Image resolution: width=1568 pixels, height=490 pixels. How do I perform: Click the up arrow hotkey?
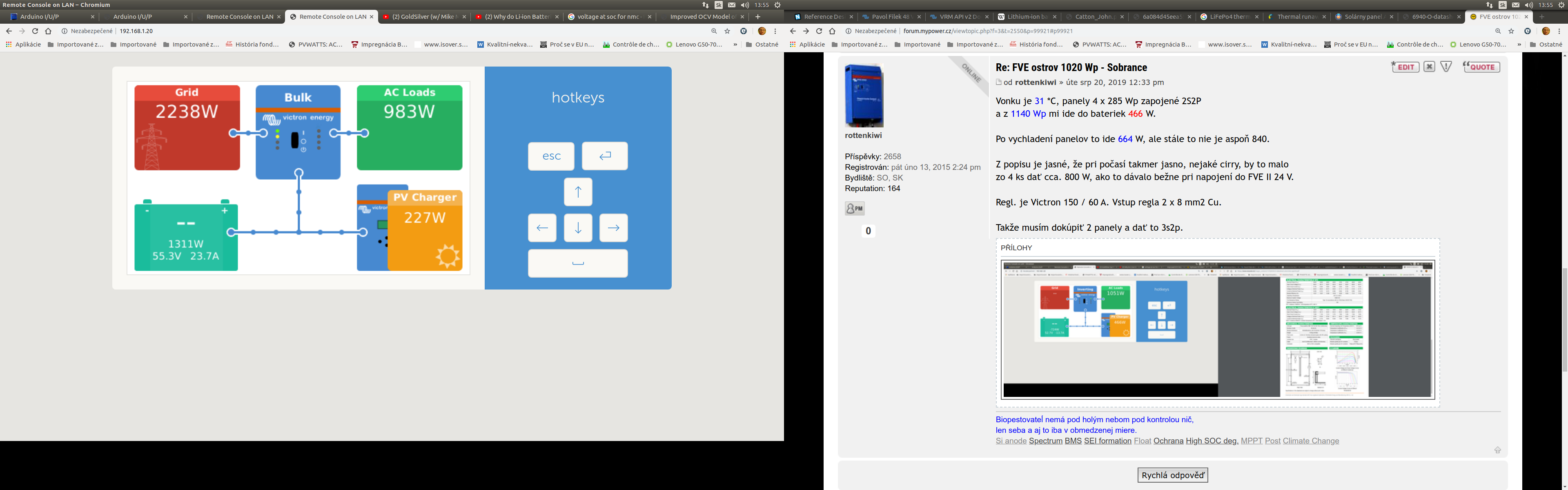(578, 192)
